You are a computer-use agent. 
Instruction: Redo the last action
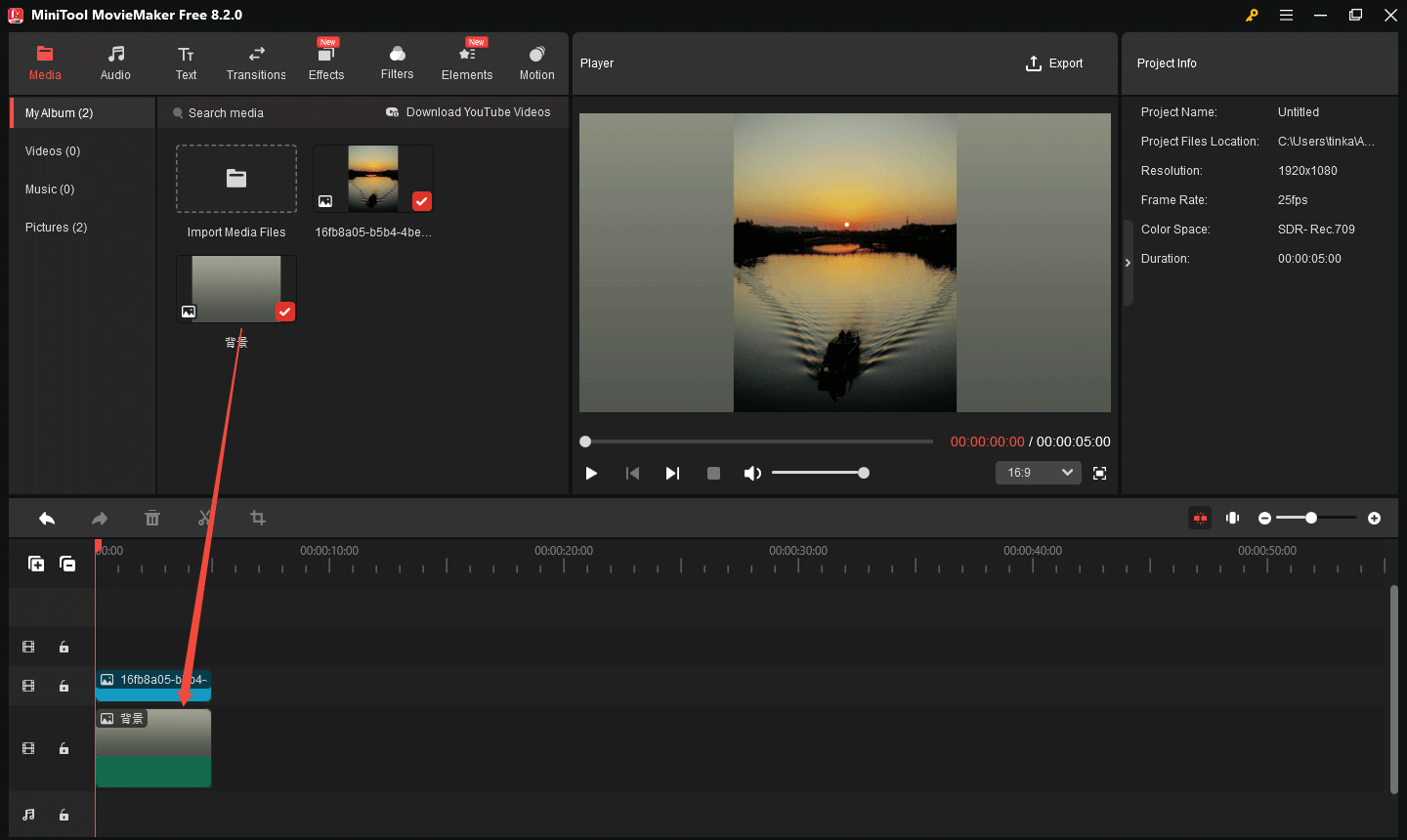(x=100, y=519)
